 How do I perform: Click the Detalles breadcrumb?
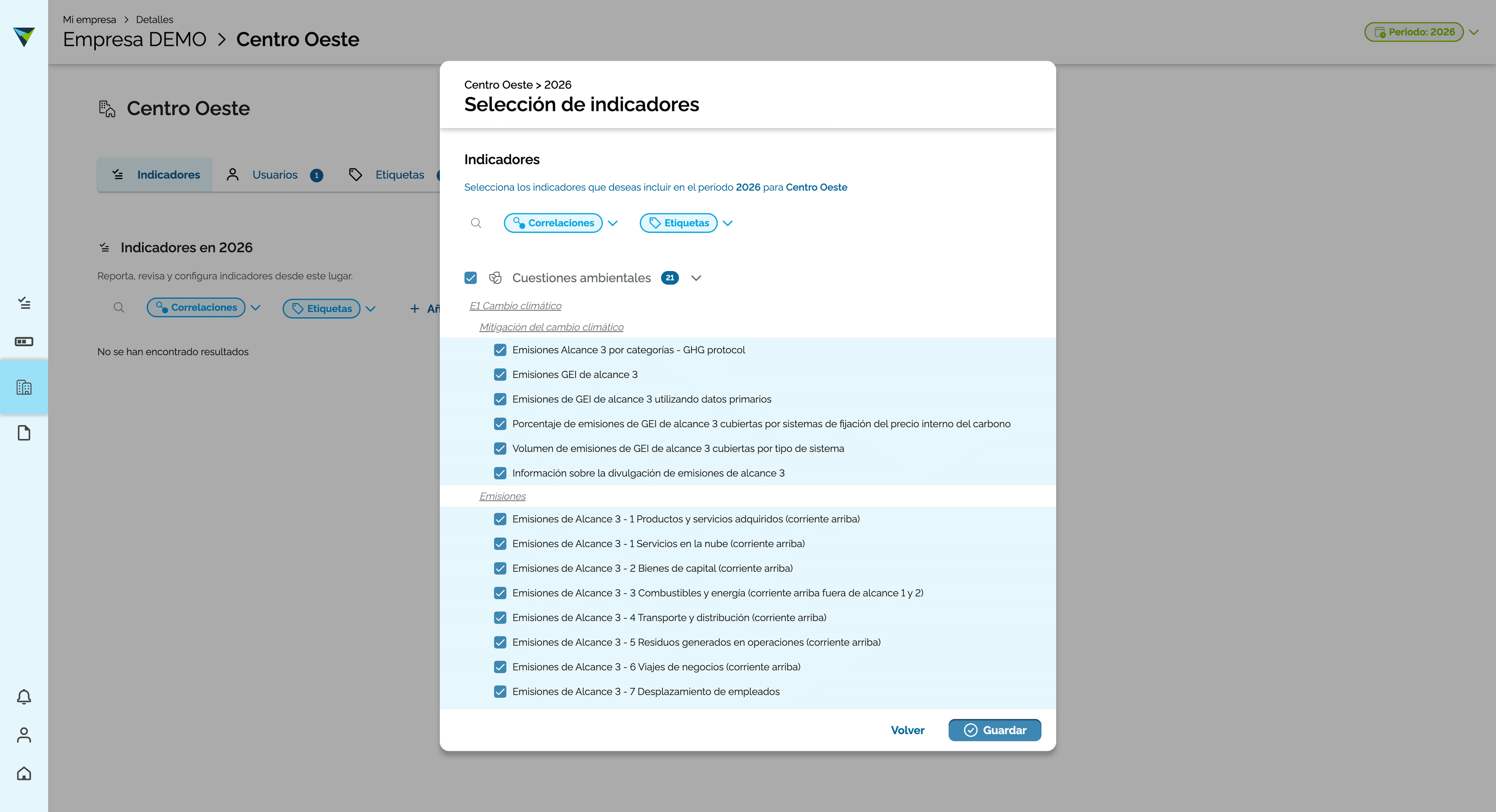coord(155,20)
